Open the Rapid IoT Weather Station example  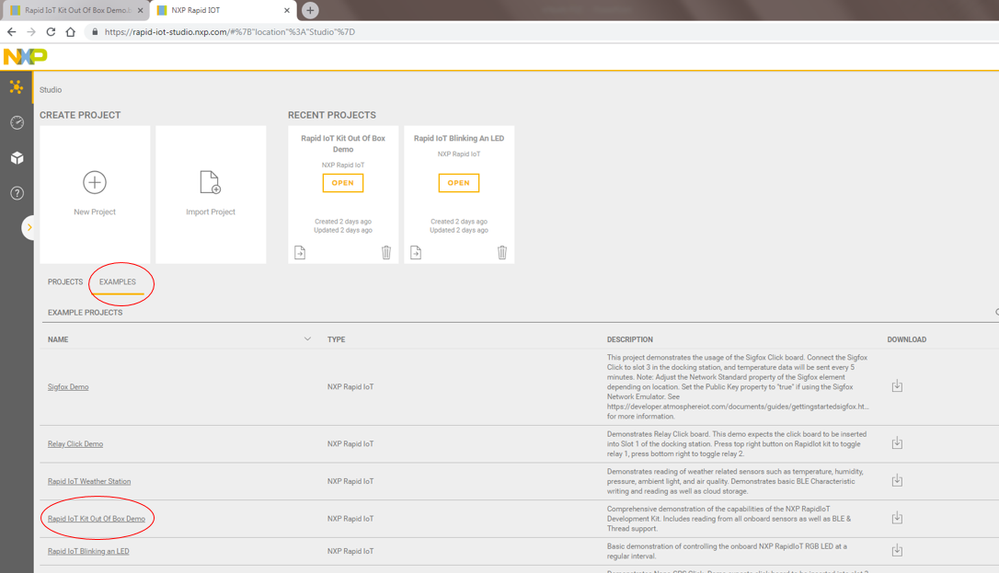(89, 481)
